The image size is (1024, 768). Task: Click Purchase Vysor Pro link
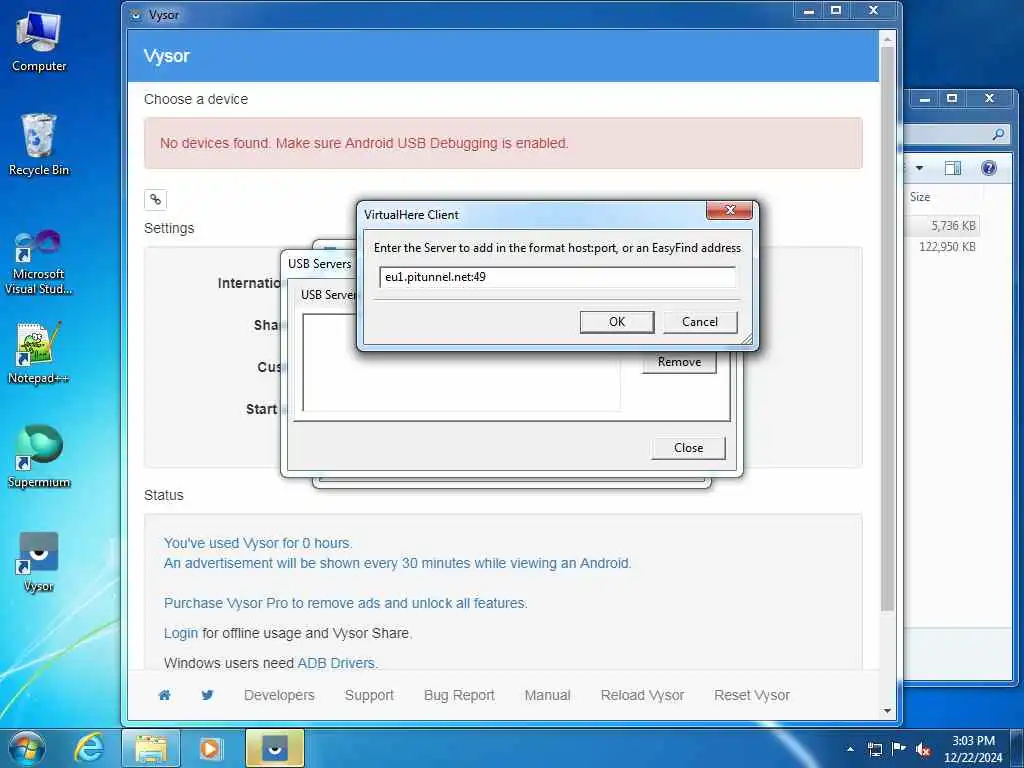pyautogui.click(x=345, y=603)
